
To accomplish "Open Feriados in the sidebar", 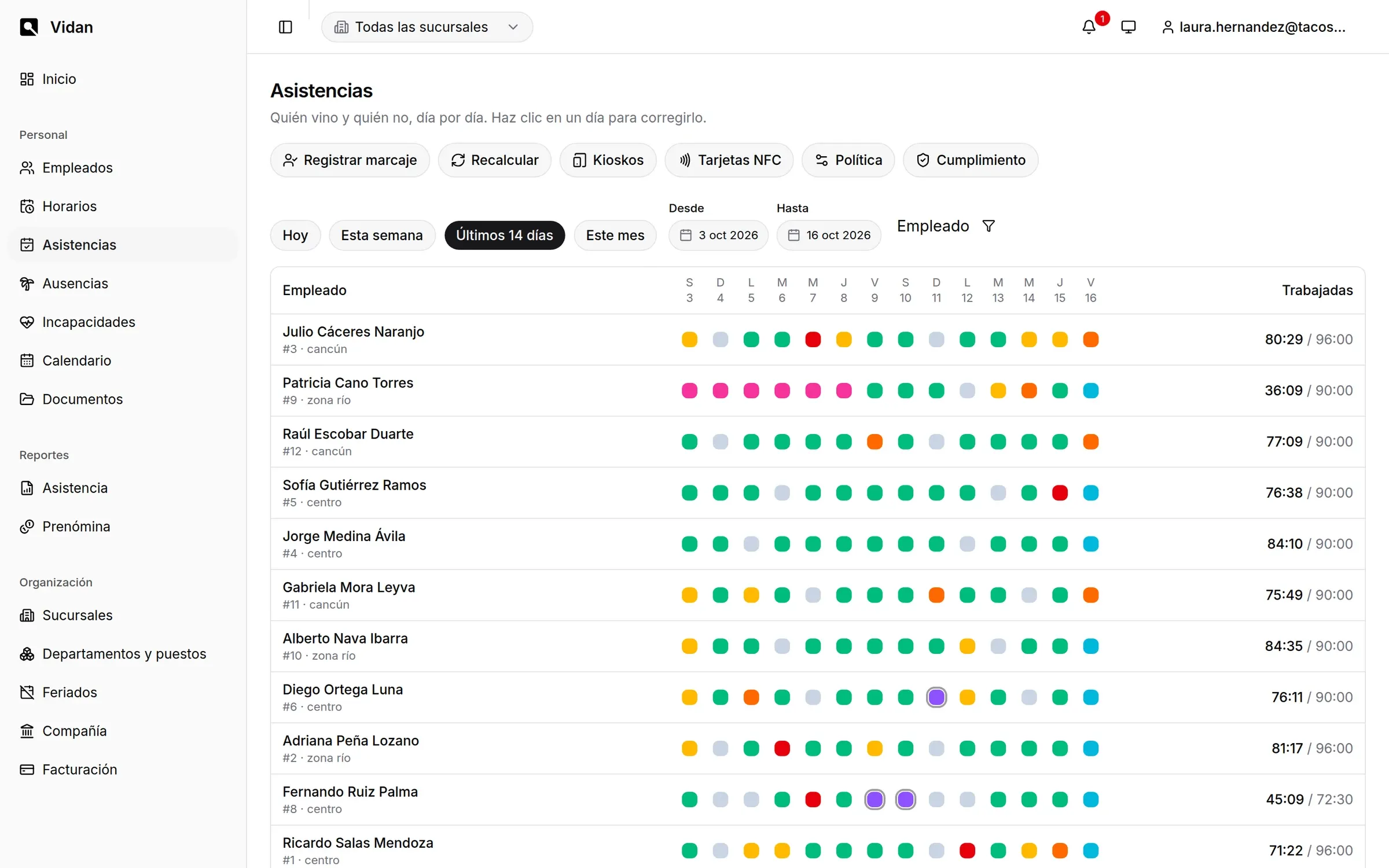I will click(123, 692).
